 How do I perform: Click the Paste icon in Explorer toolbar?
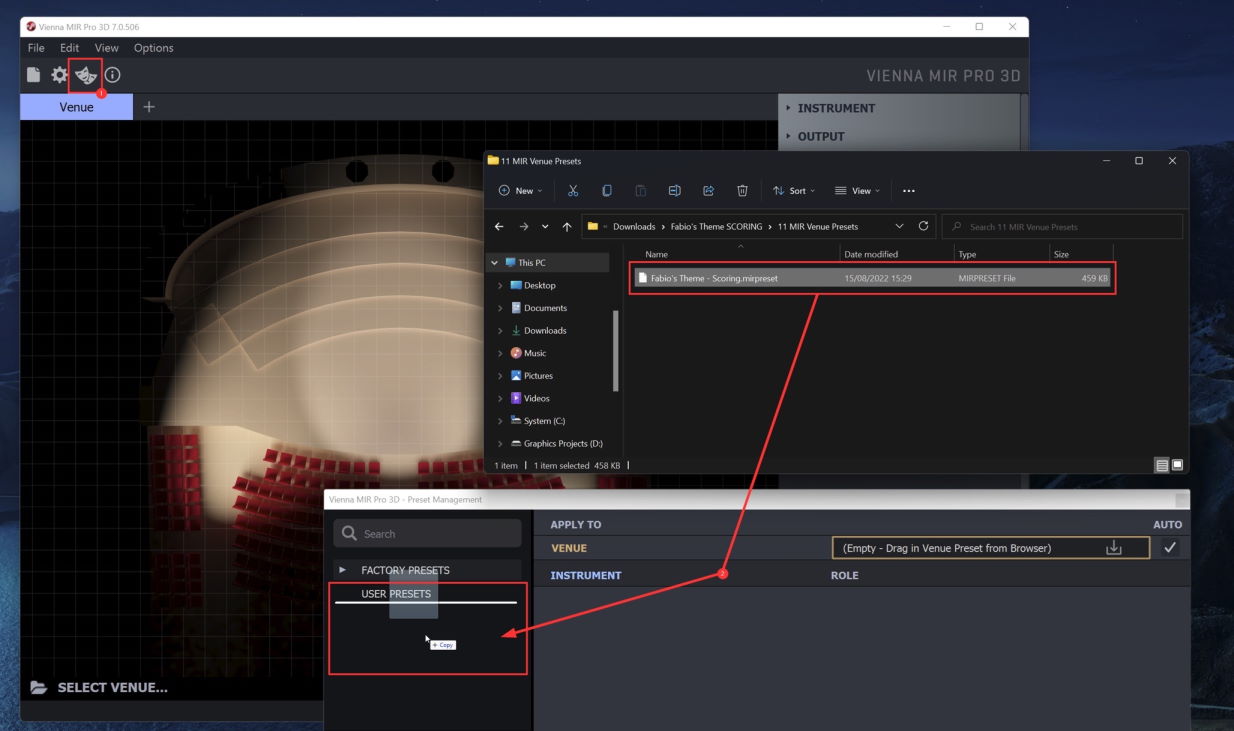tap(640, 191)
